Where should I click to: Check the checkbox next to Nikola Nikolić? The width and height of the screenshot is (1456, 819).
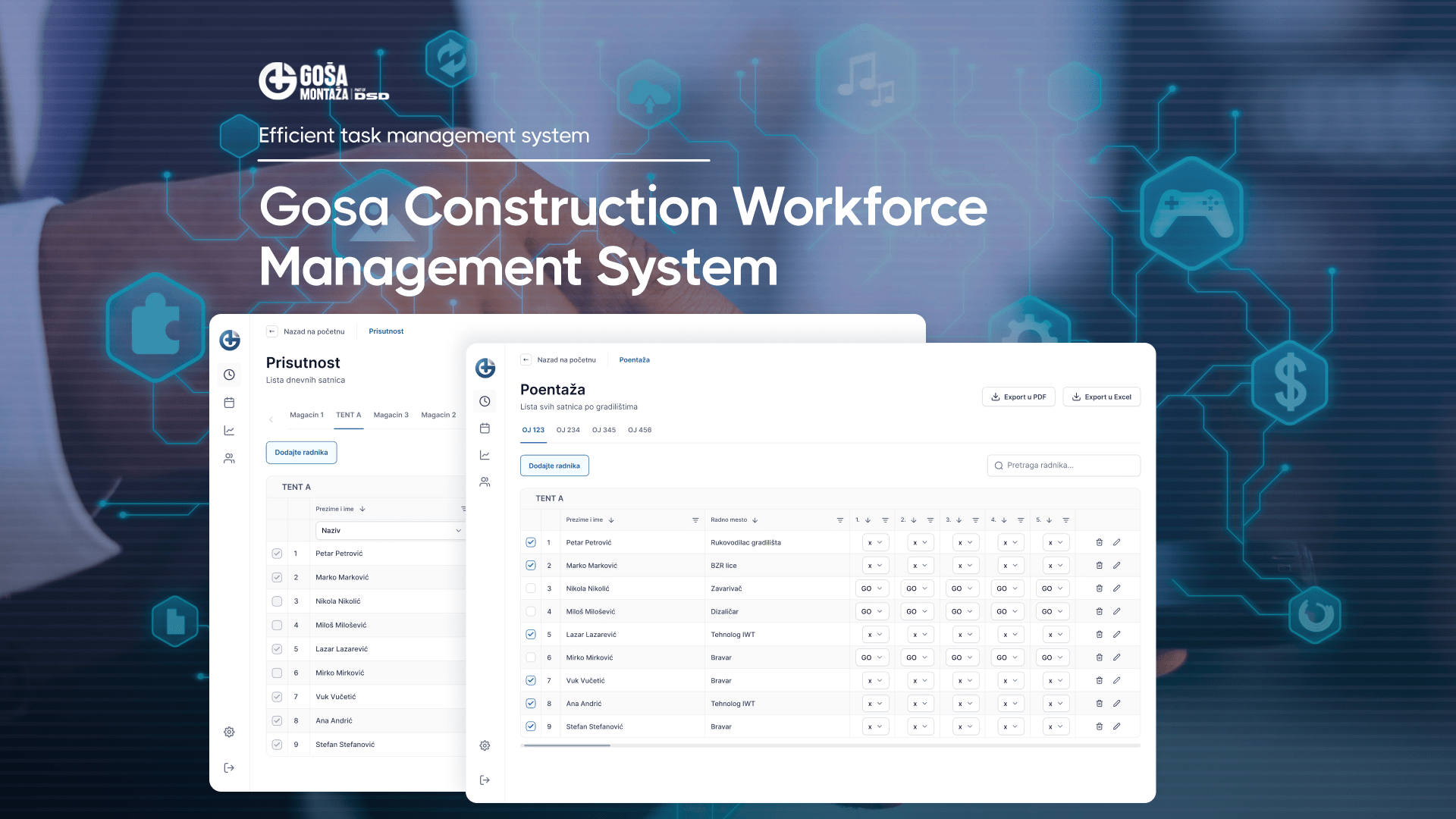pos(531,588)
